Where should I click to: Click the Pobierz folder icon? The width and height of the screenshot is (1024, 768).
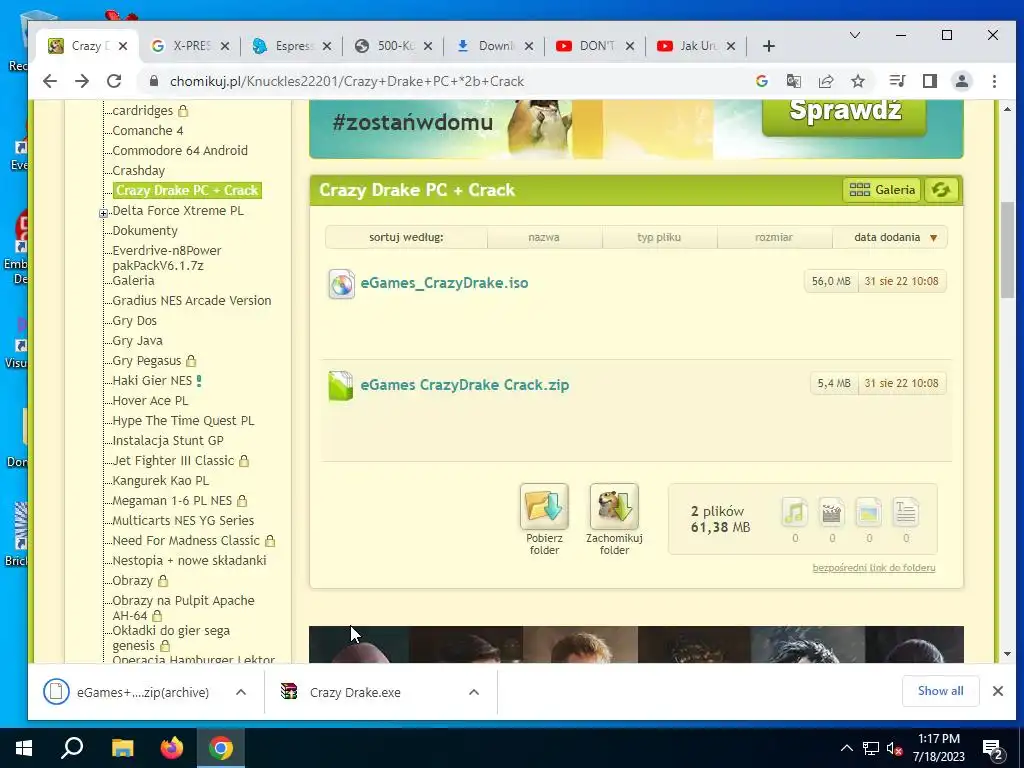tap(544, 506)
